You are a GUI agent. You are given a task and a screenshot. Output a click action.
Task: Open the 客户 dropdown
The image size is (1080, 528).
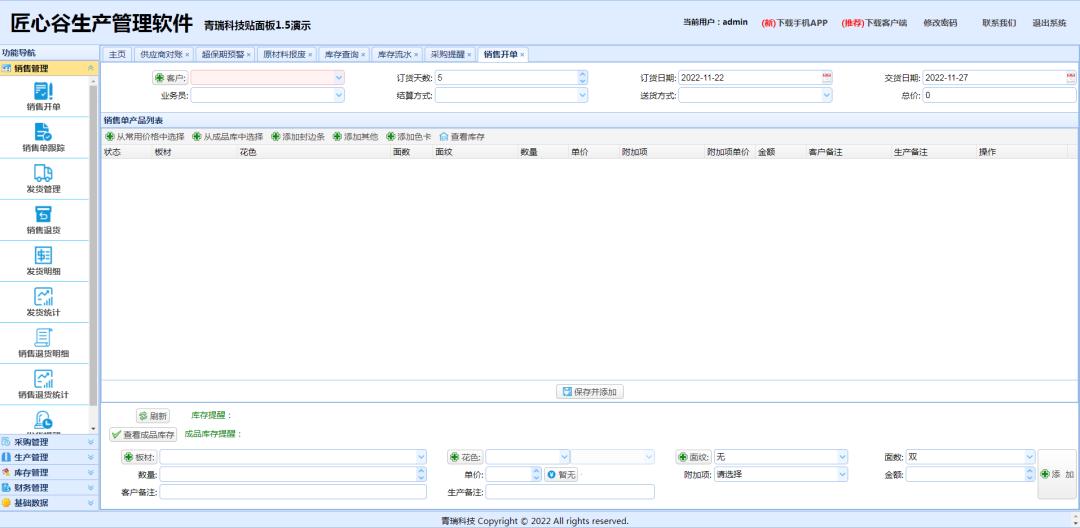click(x=338, y=78)
